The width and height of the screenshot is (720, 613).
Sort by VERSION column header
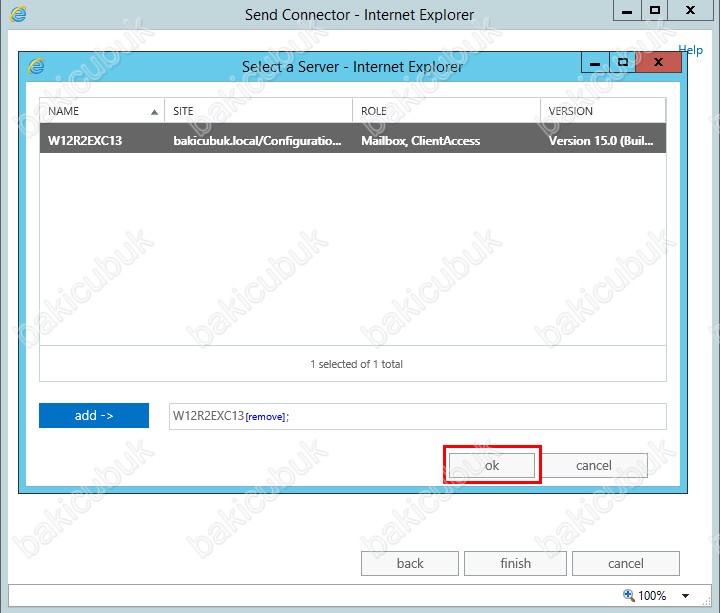tap(603, 111)
